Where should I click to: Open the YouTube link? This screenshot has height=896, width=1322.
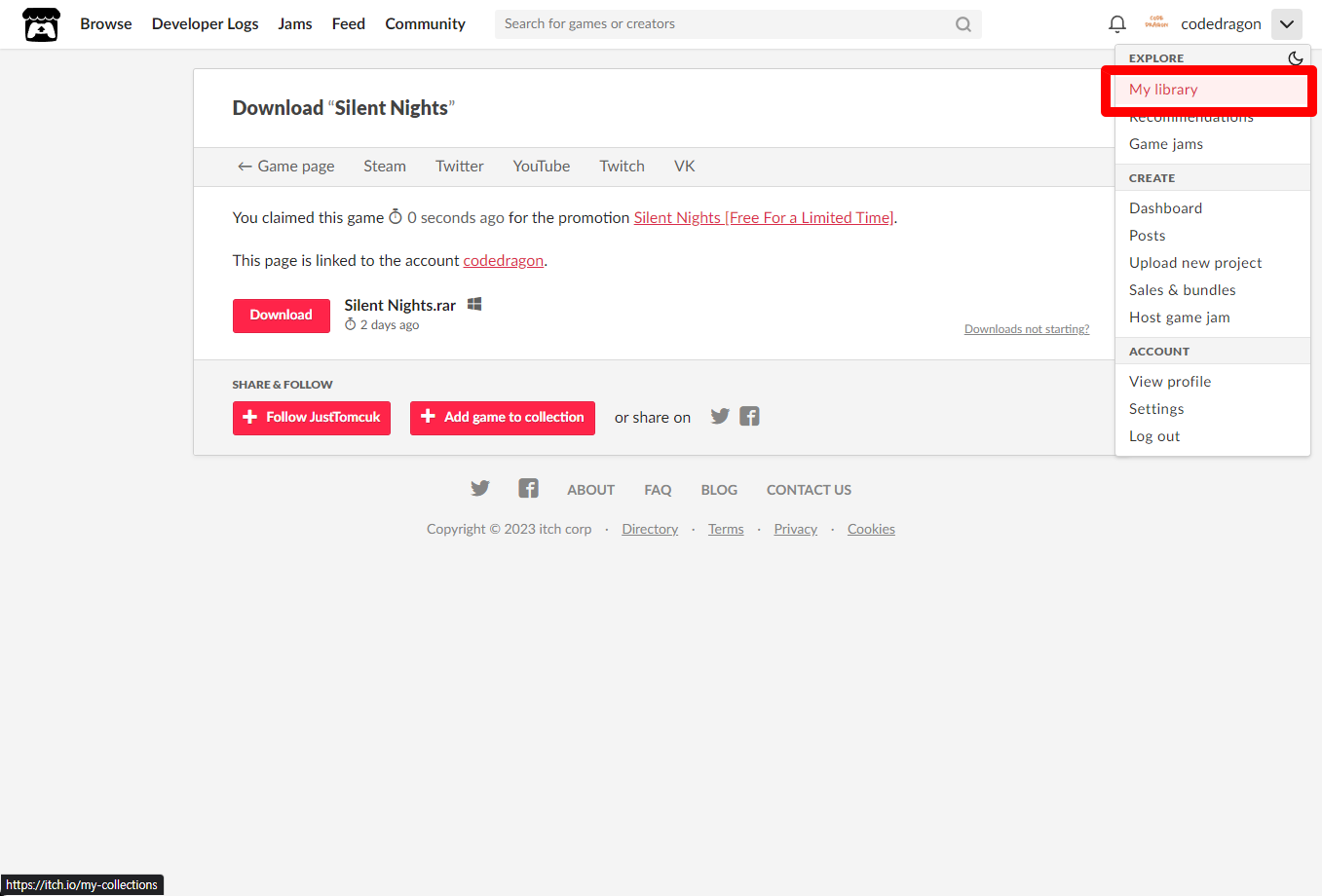click(542, 167)
